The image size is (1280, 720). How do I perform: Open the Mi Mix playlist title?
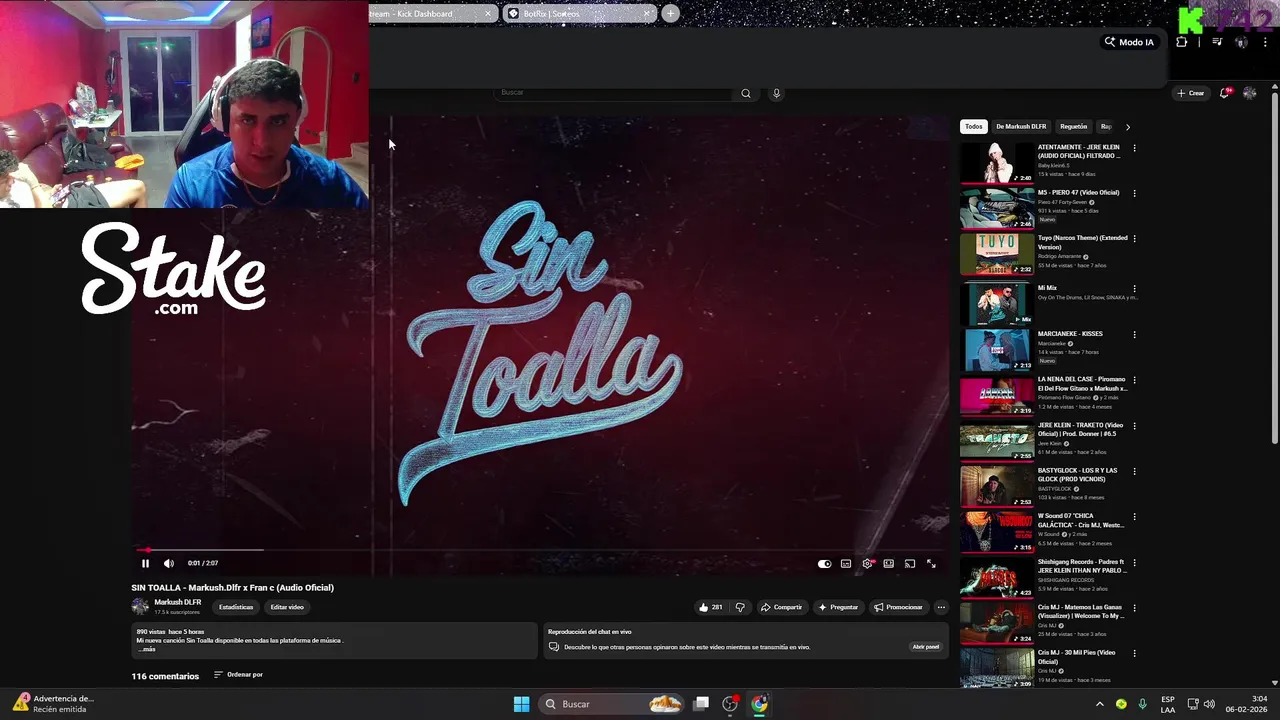1047,288
